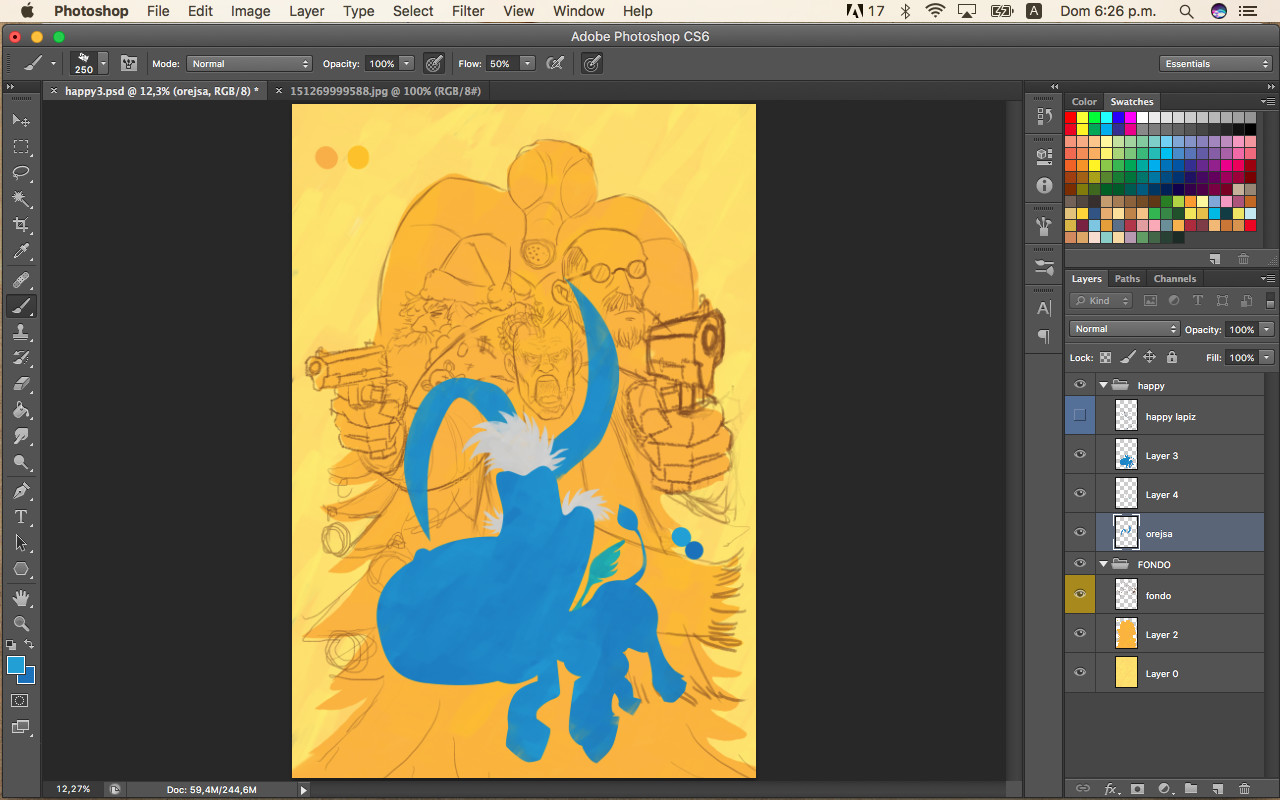Open Spotlight search in menu bar

(1186, 11)
